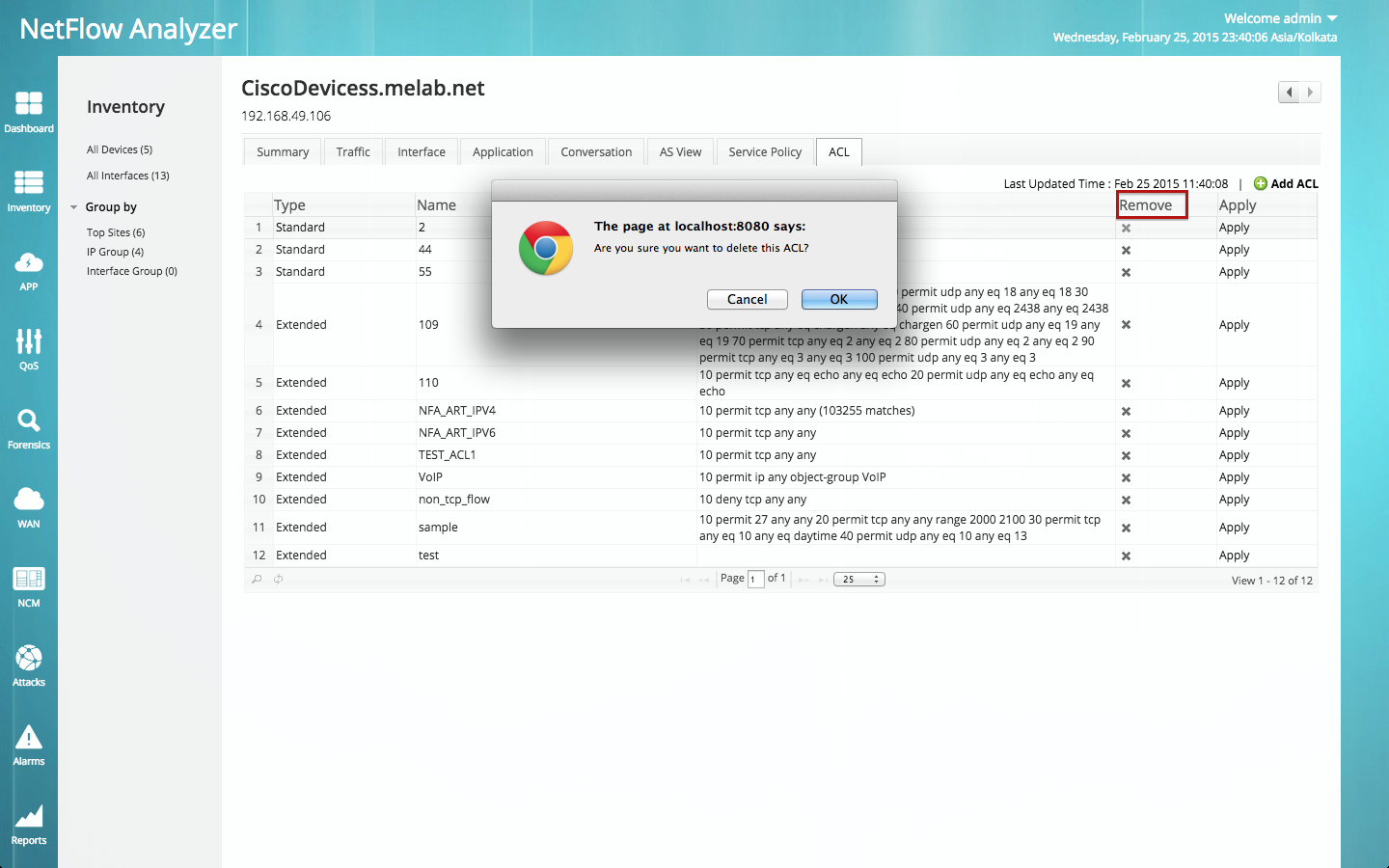This screenshot has height=868, width=1389.
Task: Remove the test ACL with its X icon
Action: [1126, 556]
